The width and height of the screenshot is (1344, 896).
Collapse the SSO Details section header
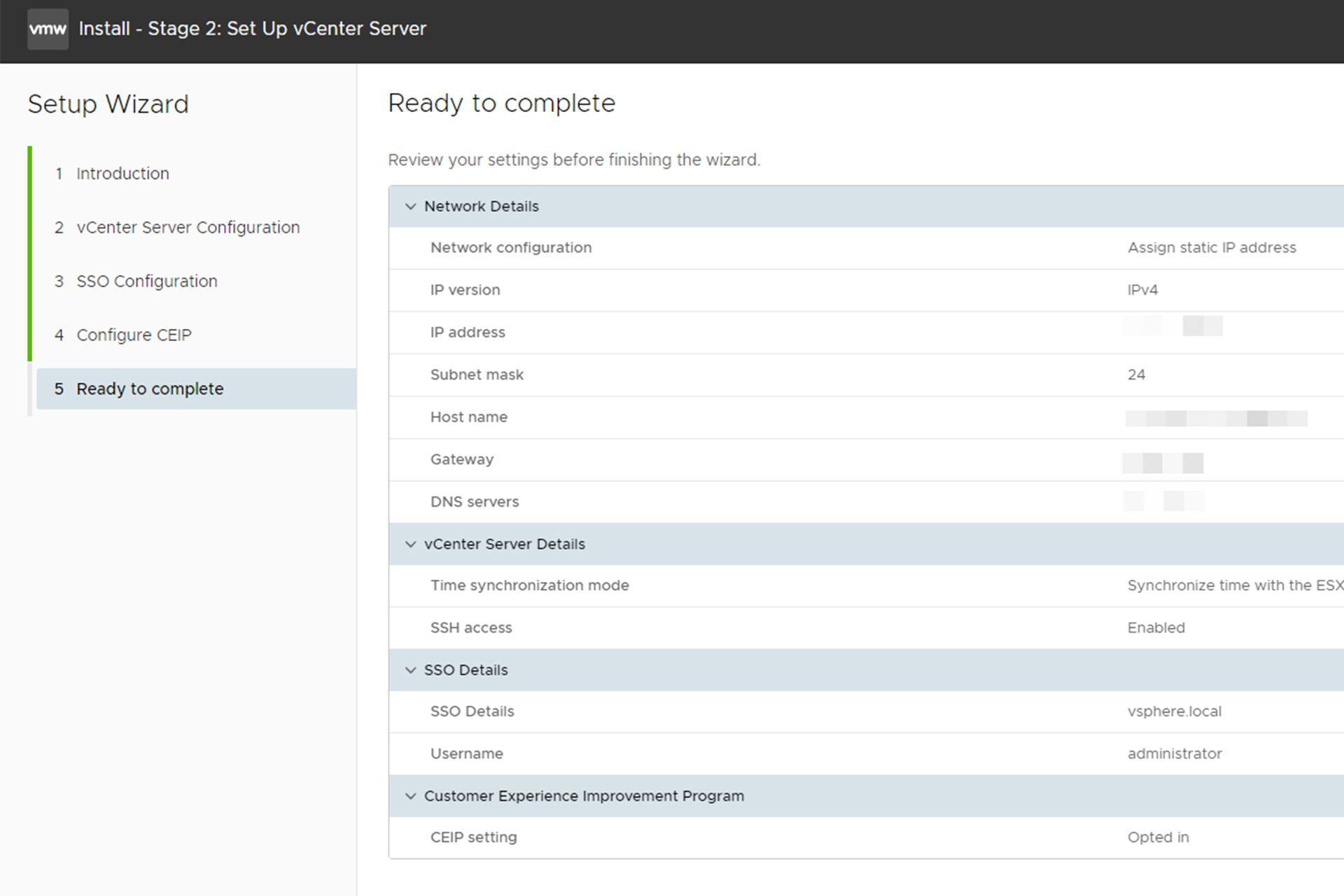(x=410, y=670)
